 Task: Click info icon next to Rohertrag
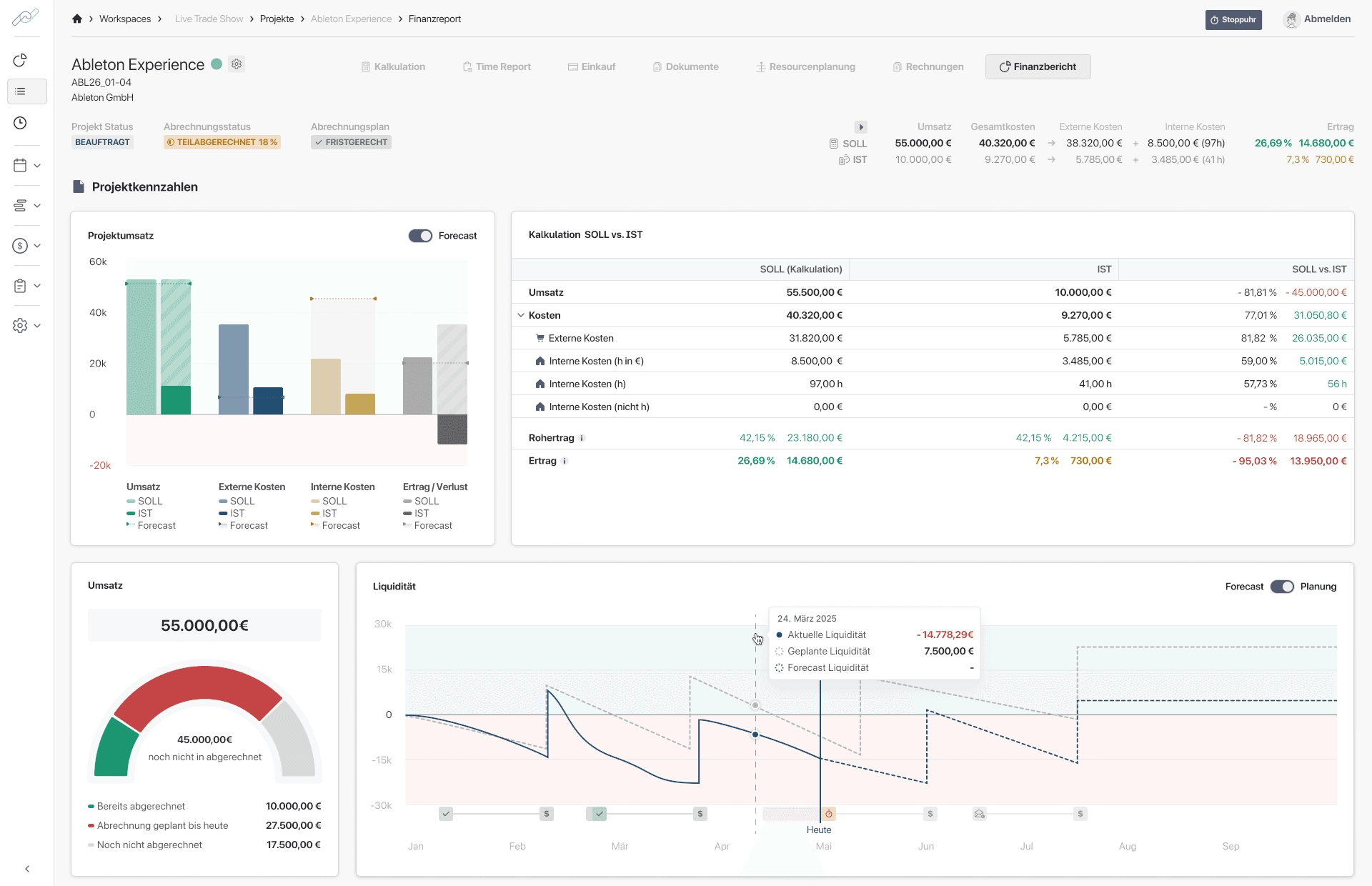582,438
